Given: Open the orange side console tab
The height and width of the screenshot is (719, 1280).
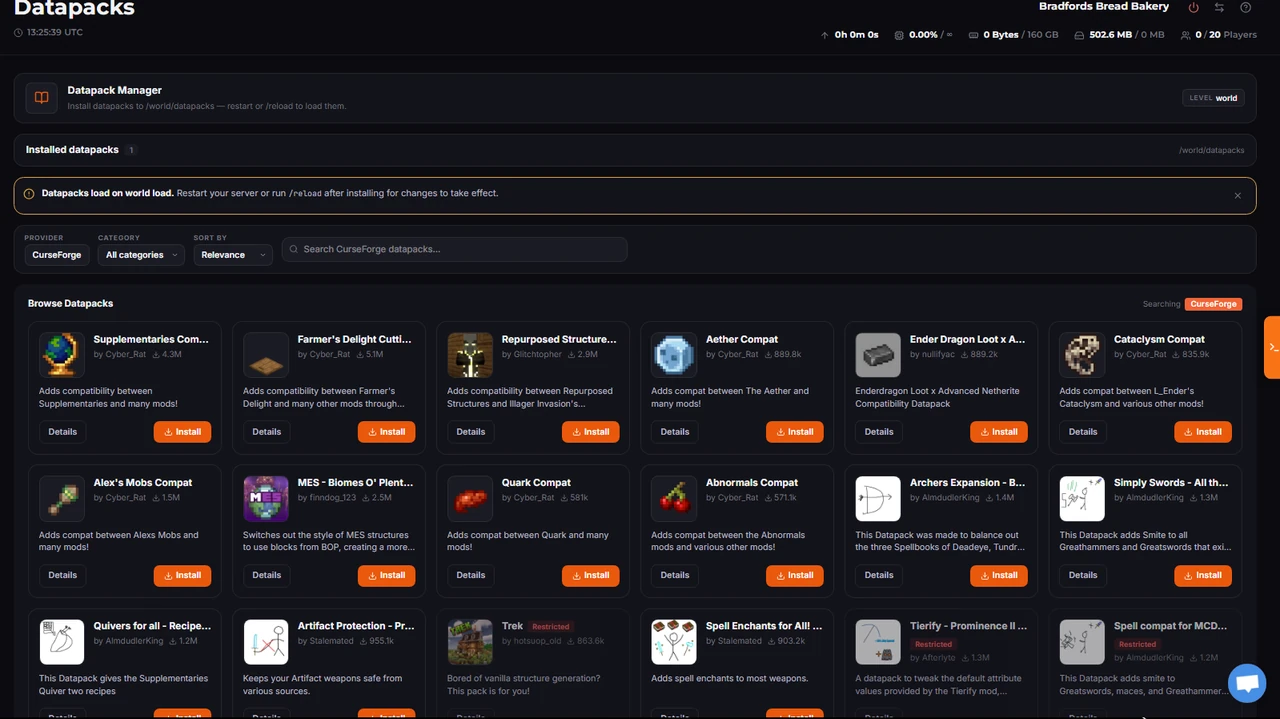Looking at the screenshot, I should click(1272, 347).
